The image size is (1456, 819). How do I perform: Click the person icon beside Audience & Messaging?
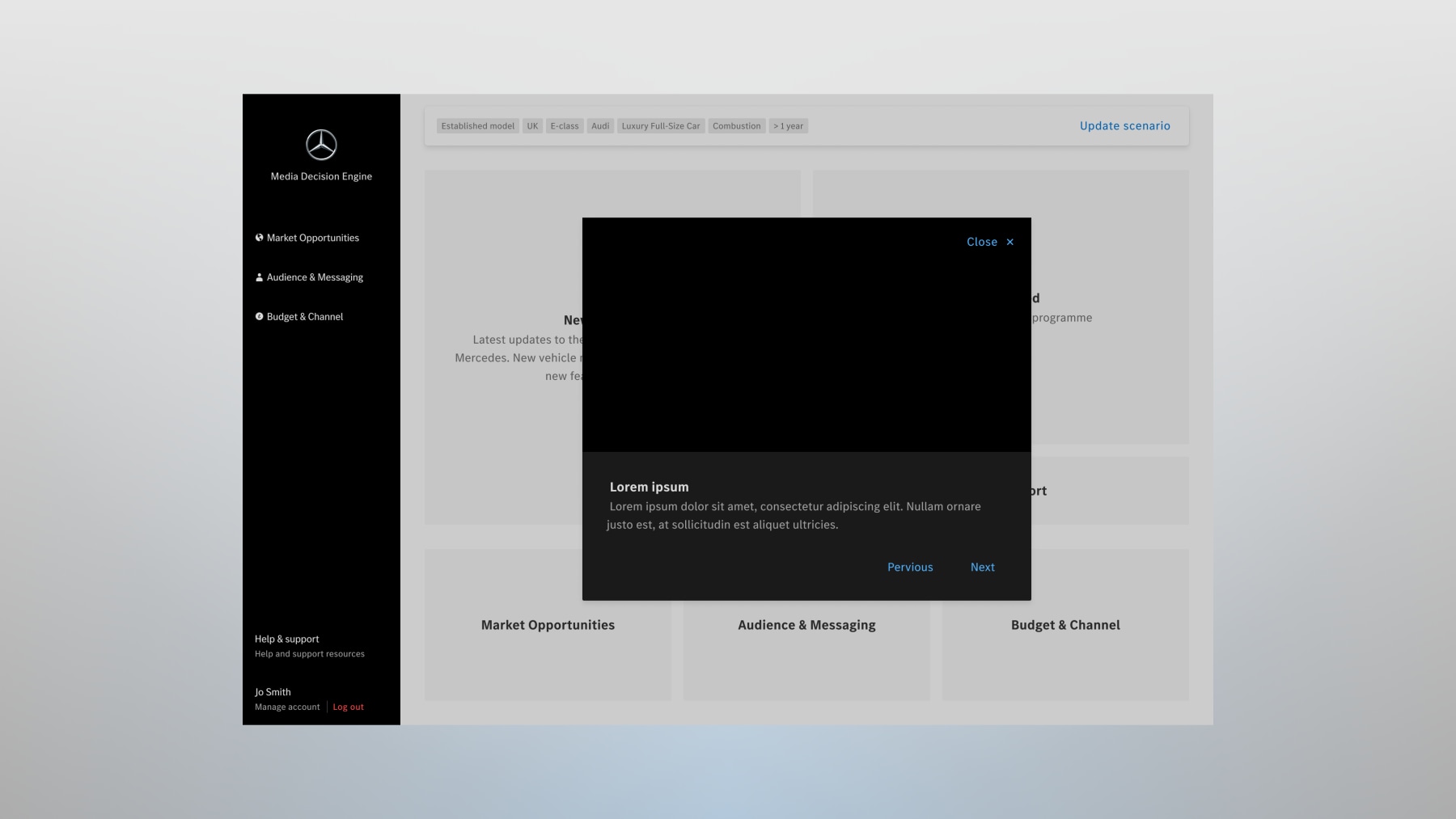click(259, 277)
